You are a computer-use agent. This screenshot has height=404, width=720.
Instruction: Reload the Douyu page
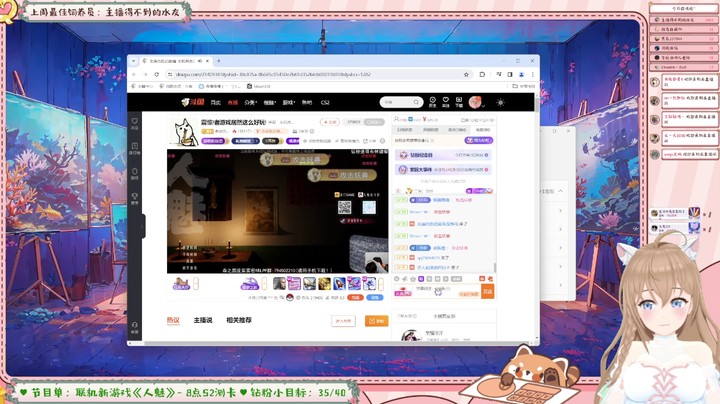[x=157, y=74]
